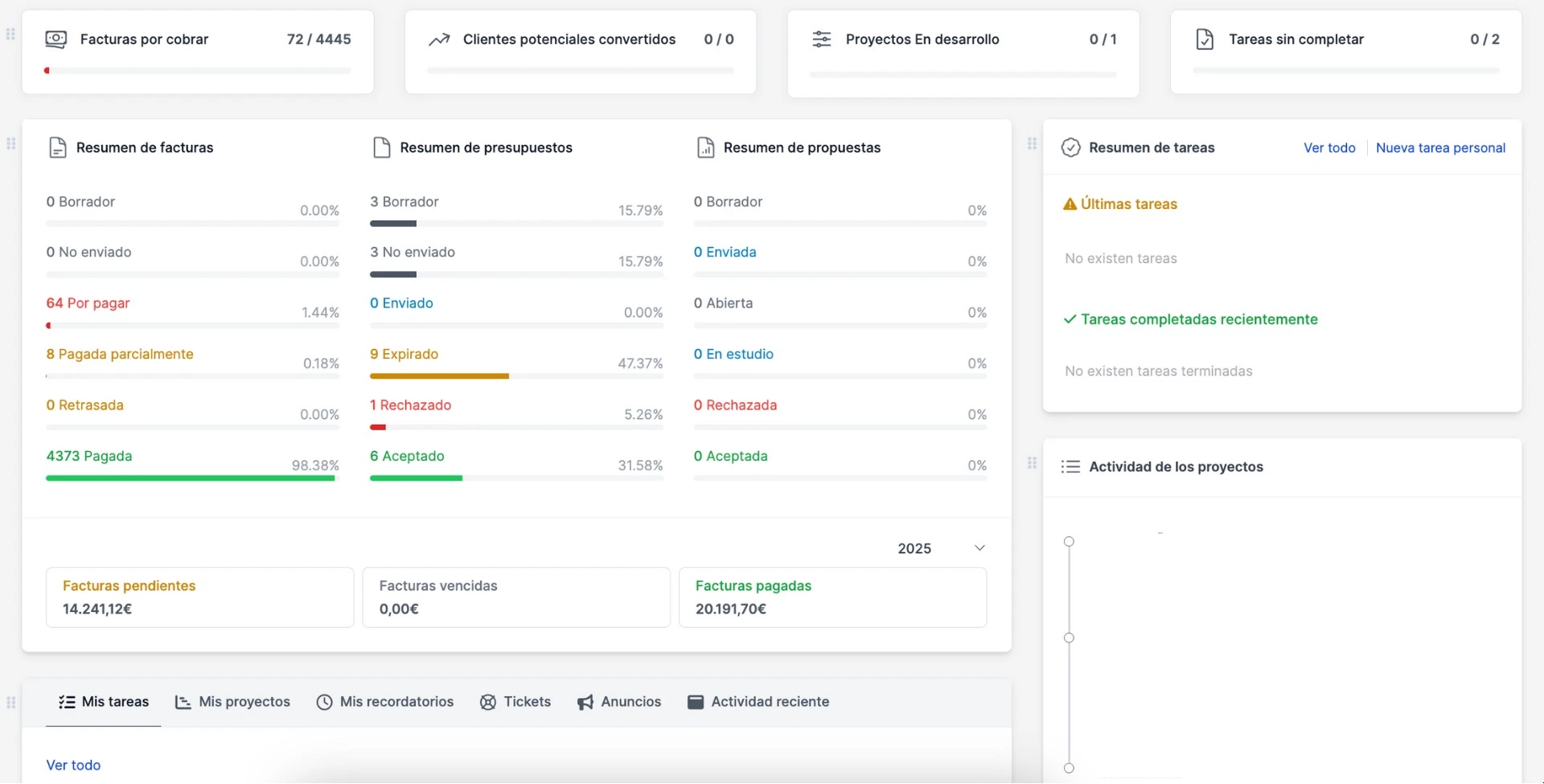Screen dimensions: 1544x784
Task: Open the Anuncios tab
Action: point(619,701)
